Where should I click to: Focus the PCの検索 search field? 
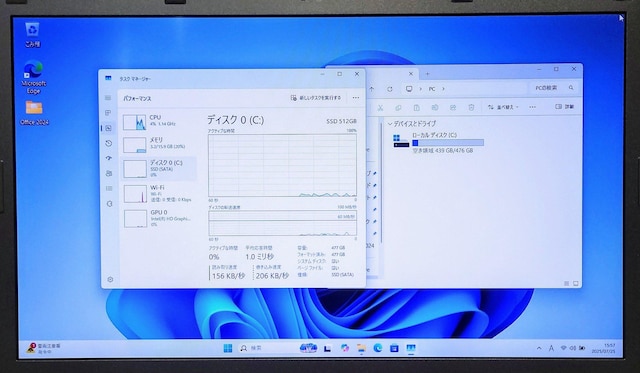click(553, 88)
